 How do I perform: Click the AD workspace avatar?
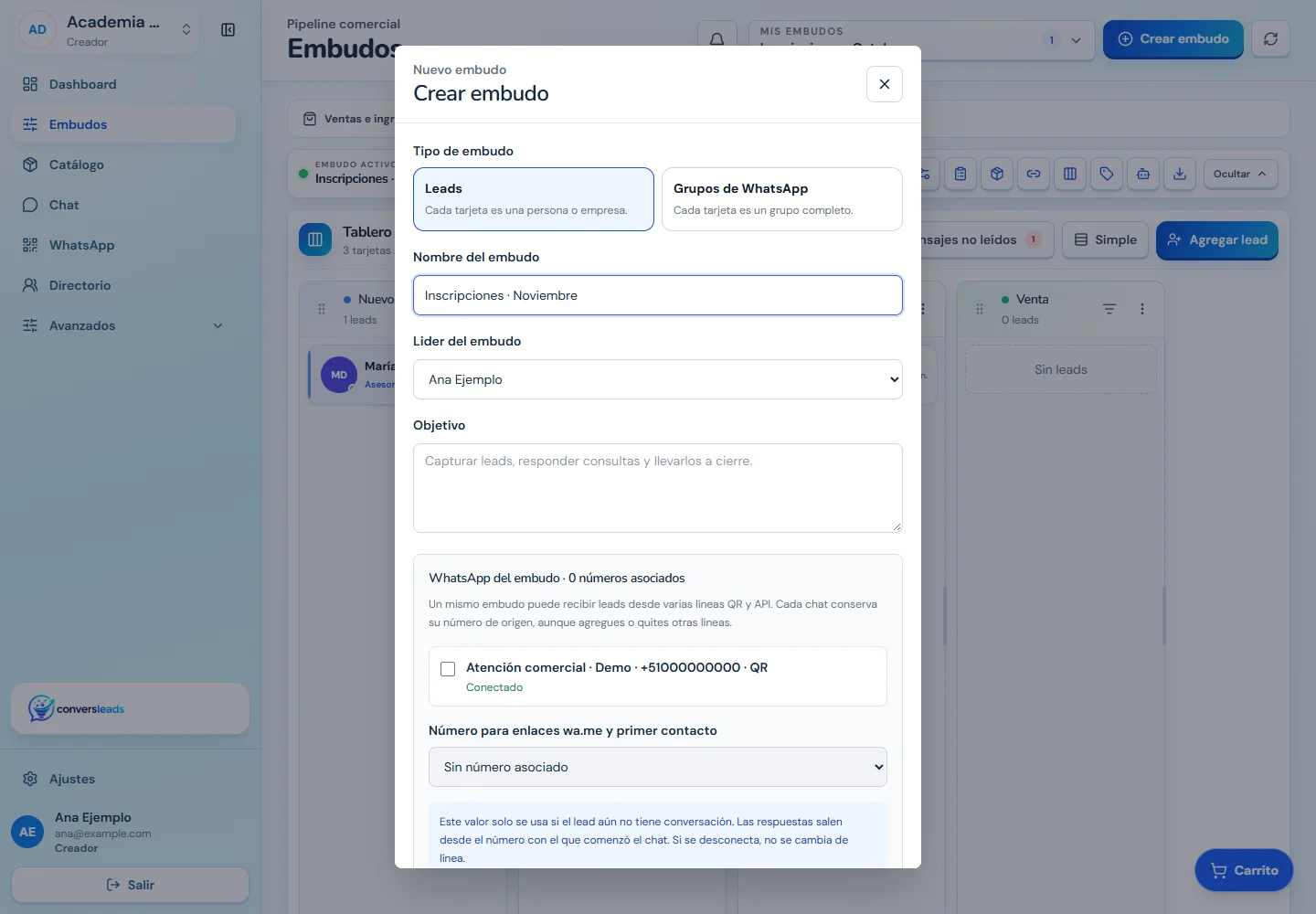tap(37, 29)
